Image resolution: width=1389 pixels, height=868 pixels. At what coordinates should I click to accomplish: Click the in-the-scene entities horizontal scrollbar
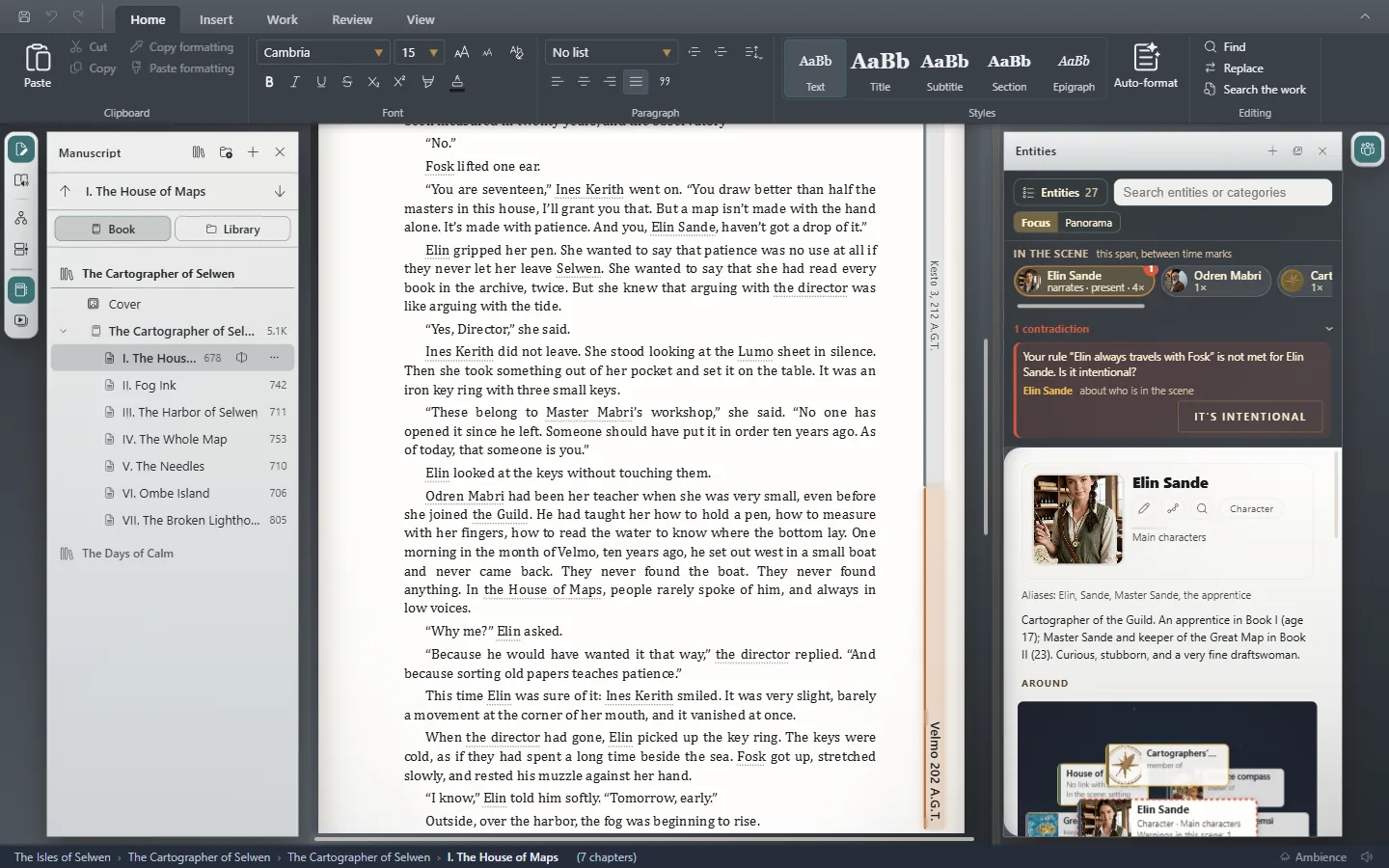[1080, 306]
